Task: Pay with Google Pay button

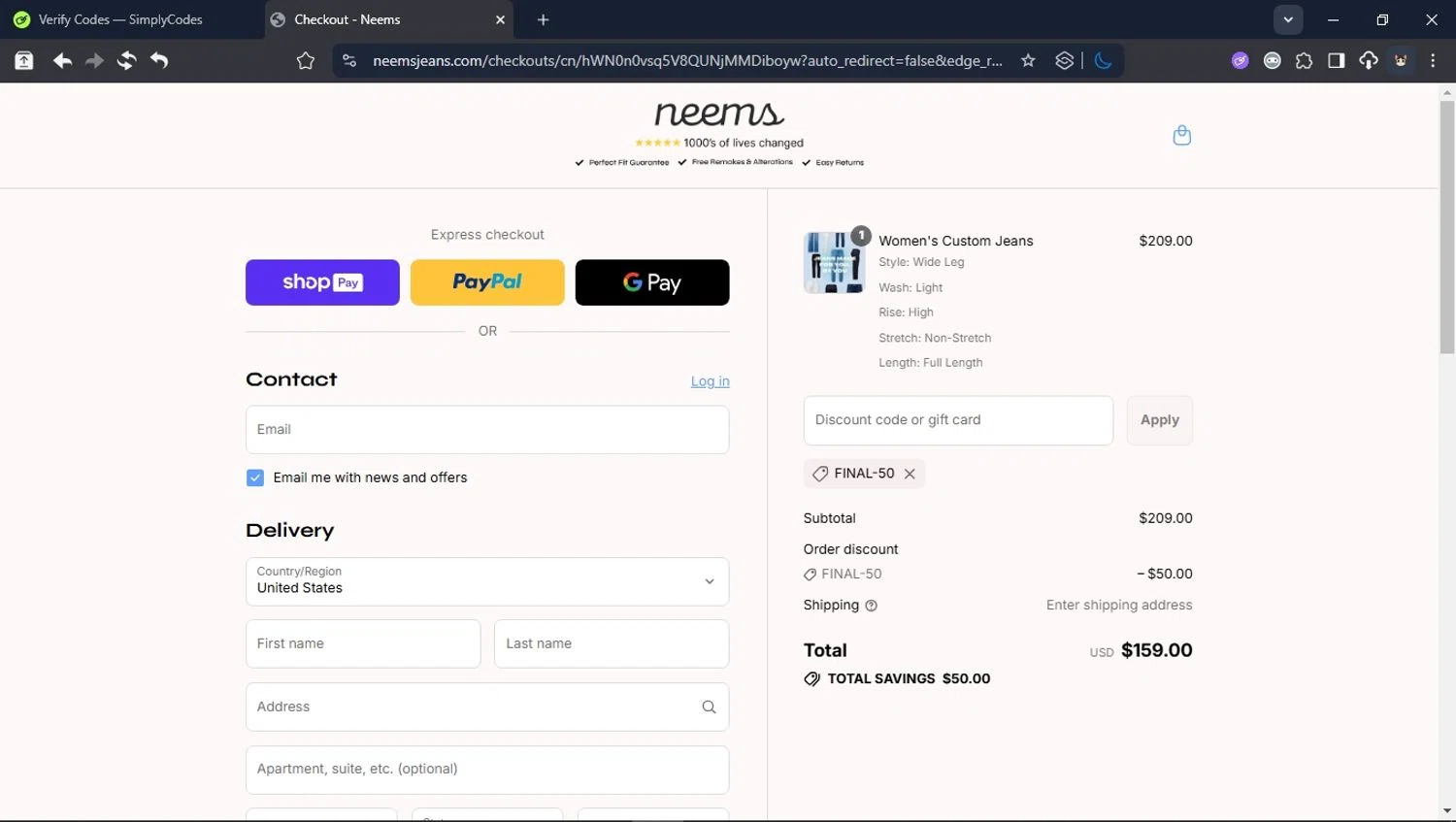Action: (652, 282)
